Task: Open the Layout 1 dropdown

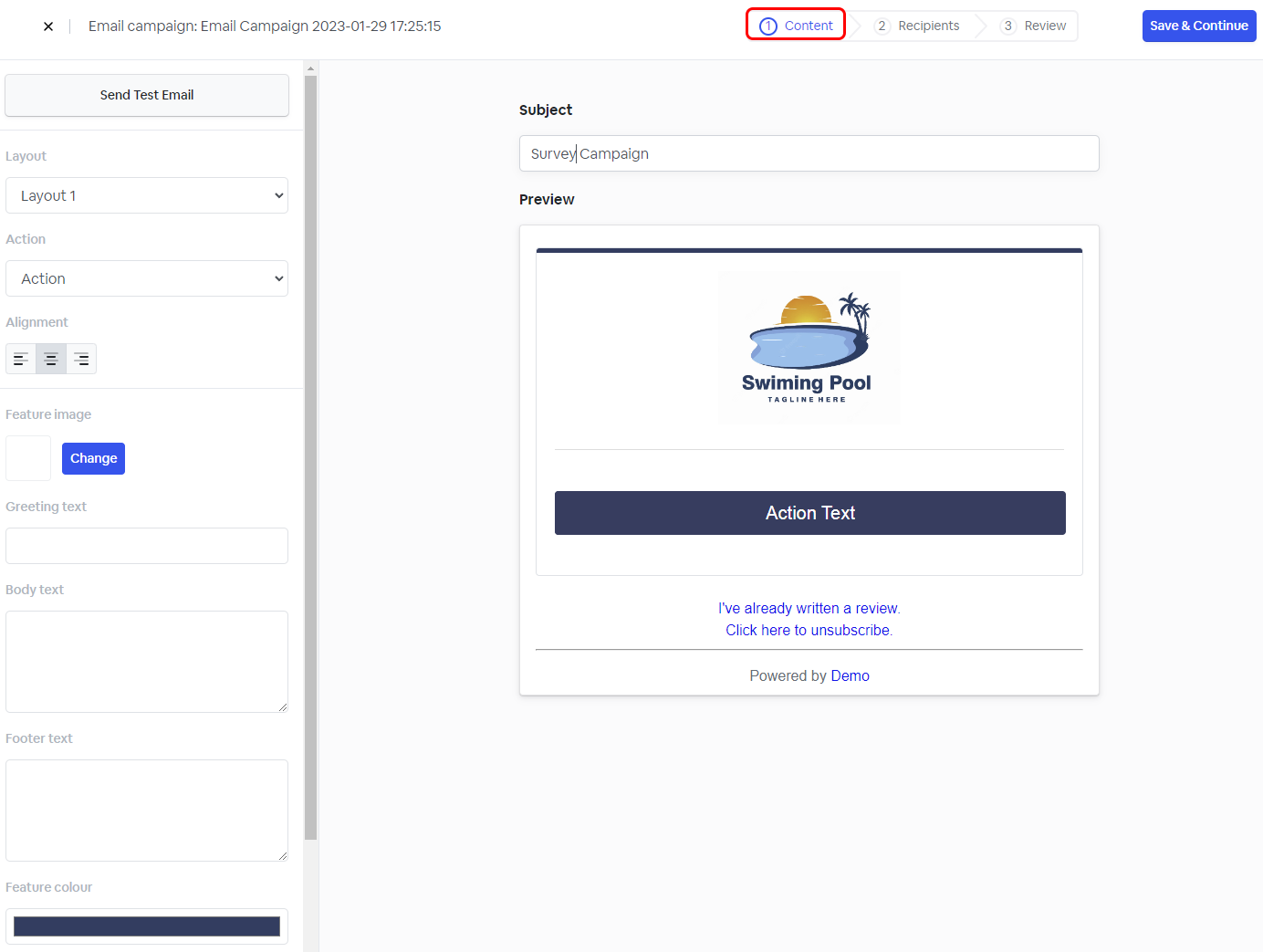Action: [147, 195]
